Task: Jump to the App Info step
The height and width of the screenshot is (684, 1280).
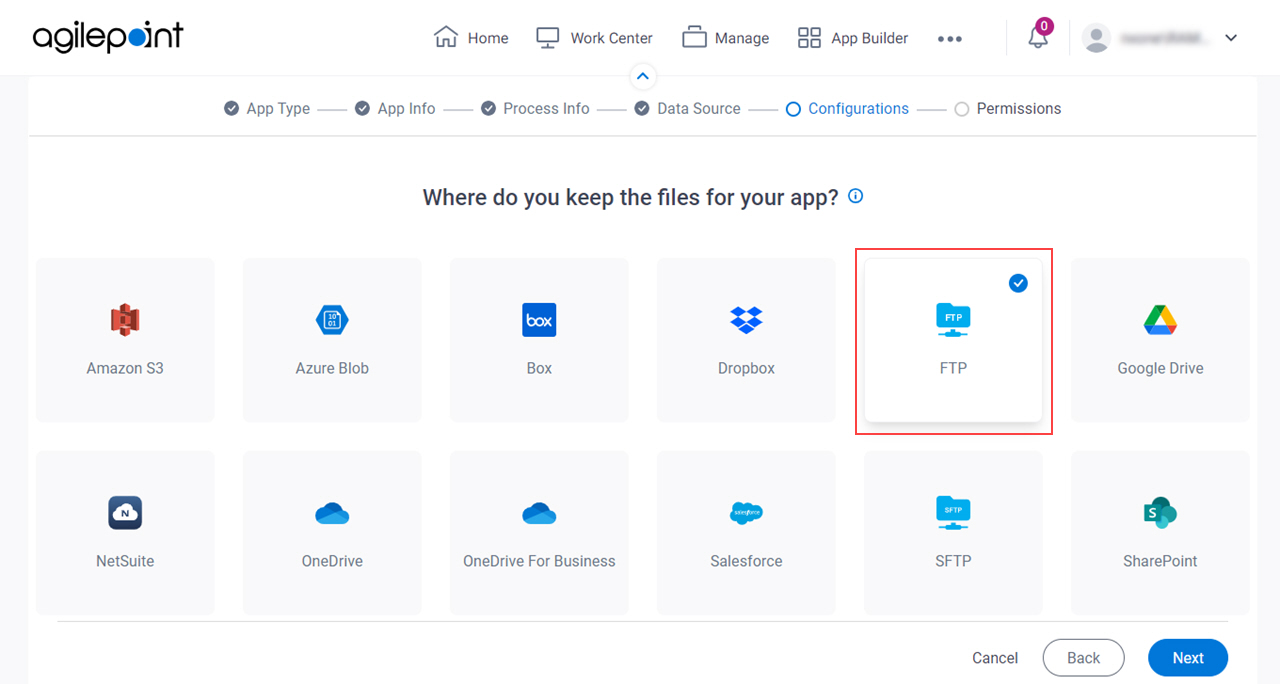Action: coord(395,108)
